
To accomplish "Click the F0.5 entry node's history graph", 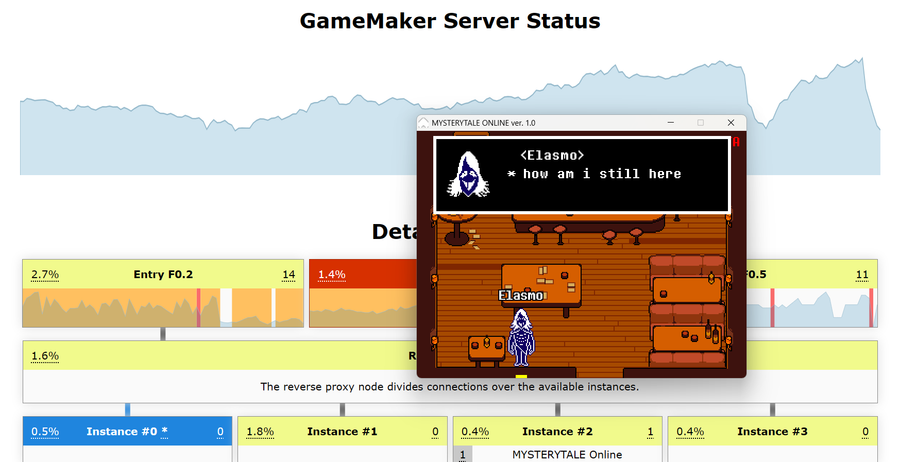I will (812, 308).
